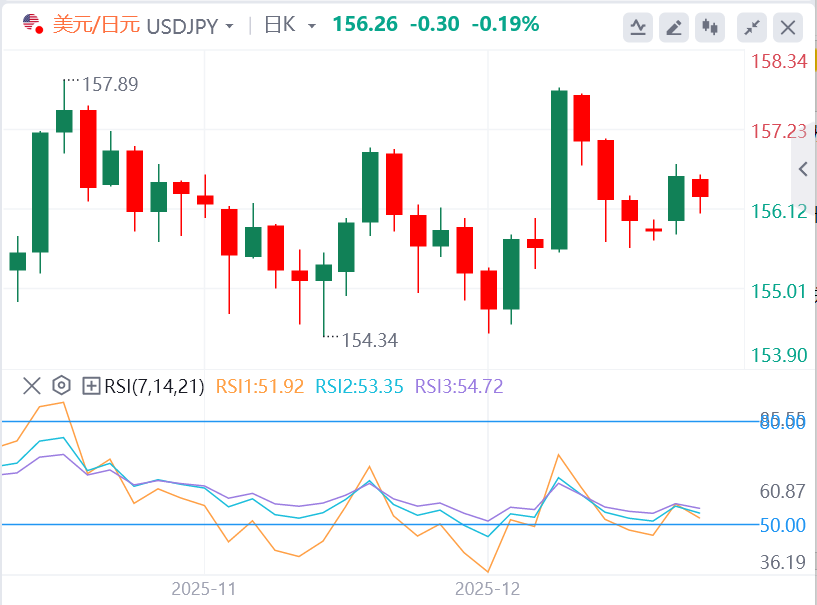Click the 154.34 low price marker

click(x=369, y=341)
